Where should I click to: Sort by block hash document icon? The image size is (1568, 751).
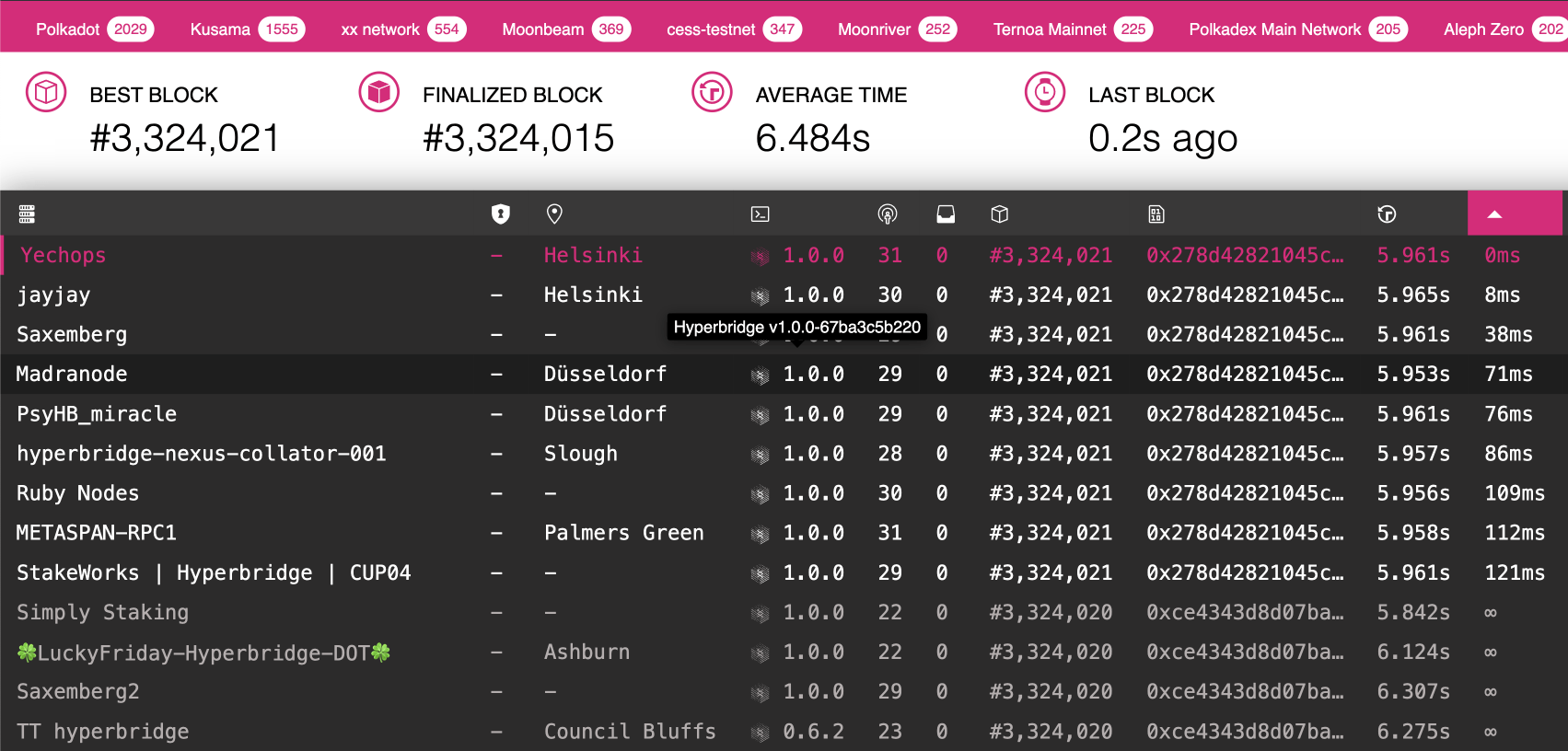click(1156, 214)
